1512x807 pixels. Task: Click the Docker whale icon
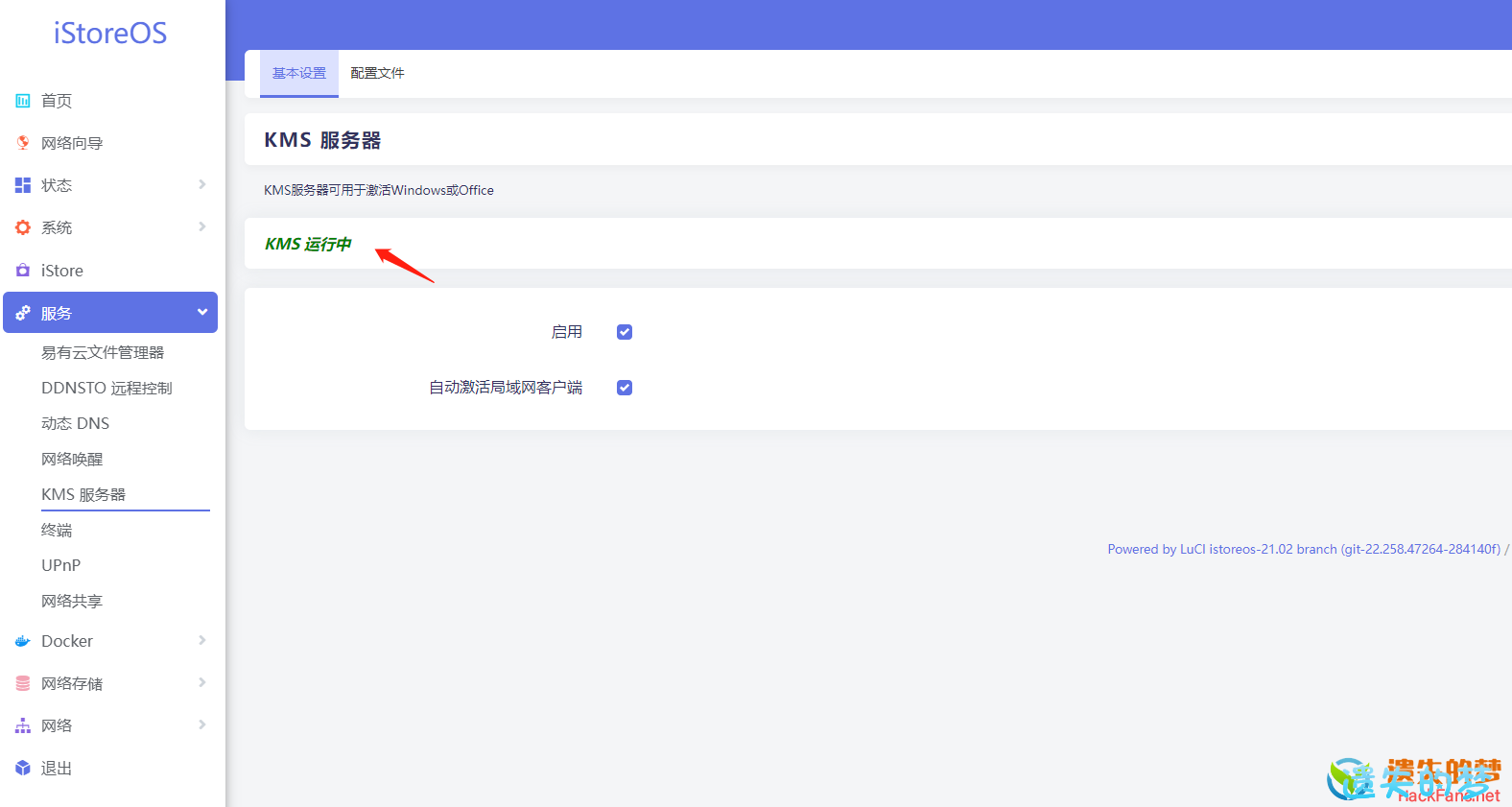click(23, 641)
